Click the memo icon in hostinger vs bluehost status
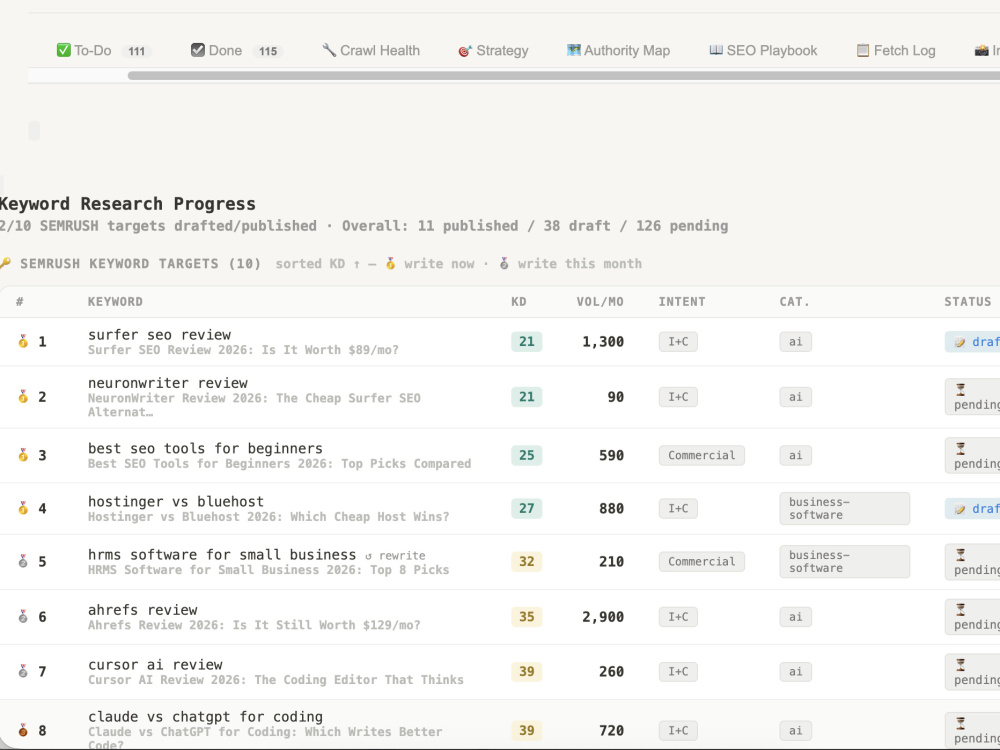 point(960,509)
